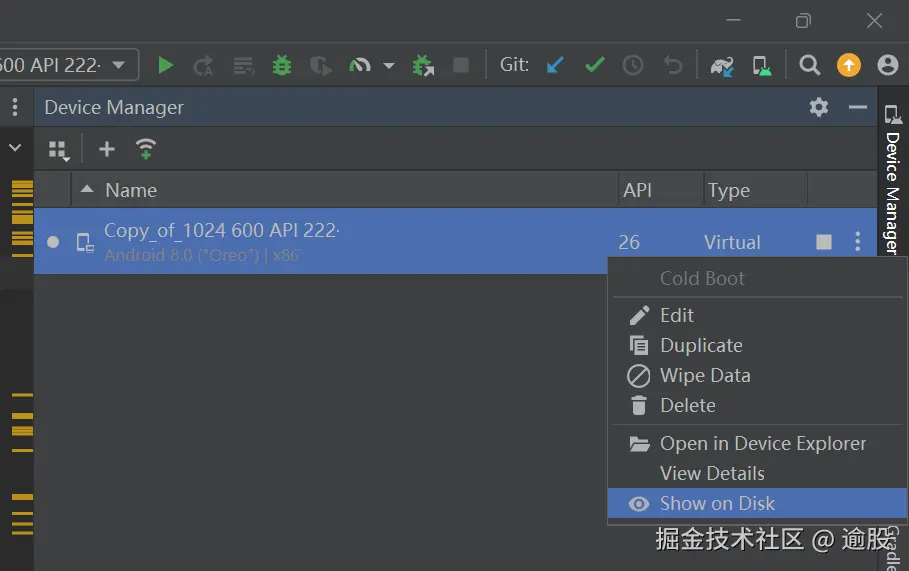Open the Device Manager side tab
This screenshot has height=571, width=909.
tap(893, 180)
